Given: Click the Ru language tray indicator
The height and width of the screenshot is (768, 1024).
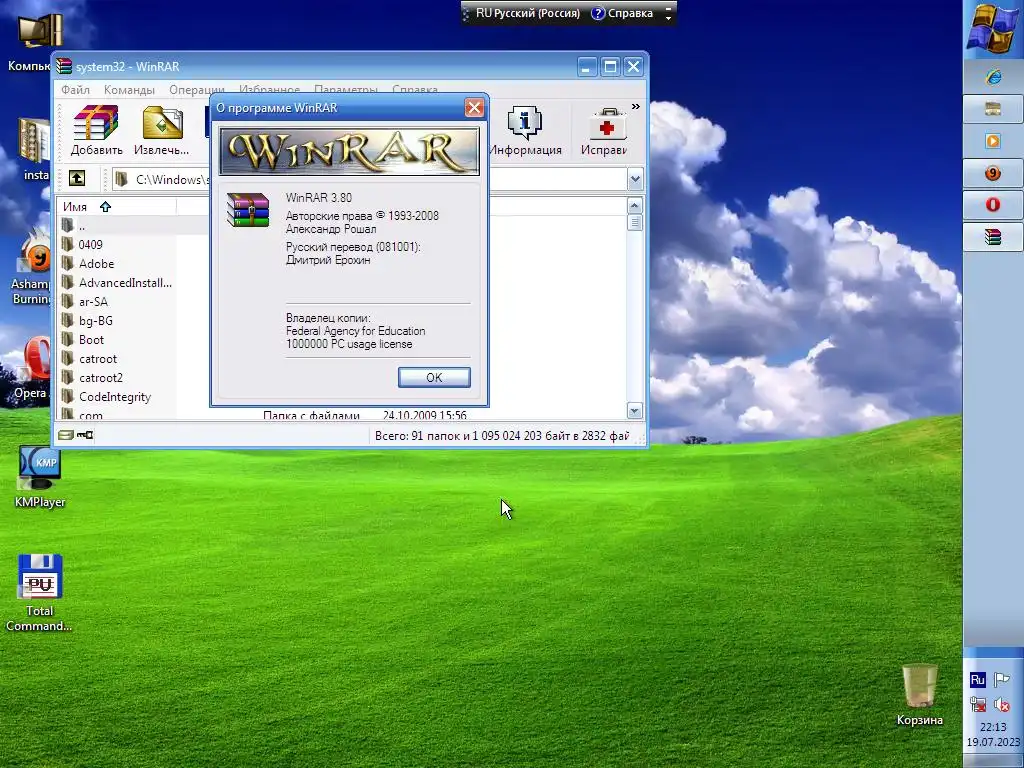Looking at the screenshot, I should tap(978, 680).
